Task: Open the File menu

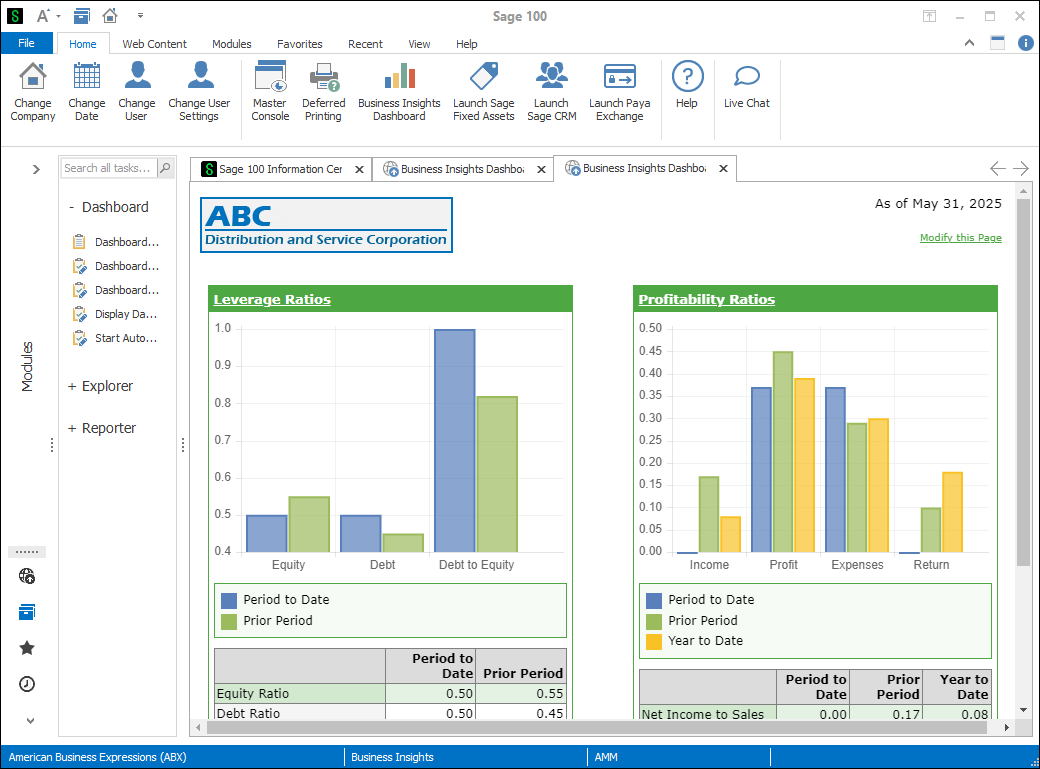Action: point(26,43)
